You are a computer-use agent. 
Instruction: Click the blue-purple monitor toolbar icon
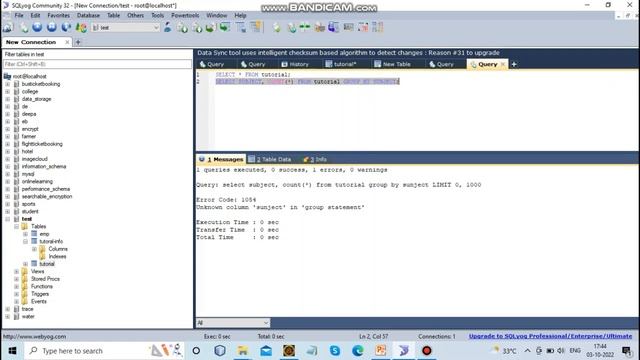[x=333, y=27]
